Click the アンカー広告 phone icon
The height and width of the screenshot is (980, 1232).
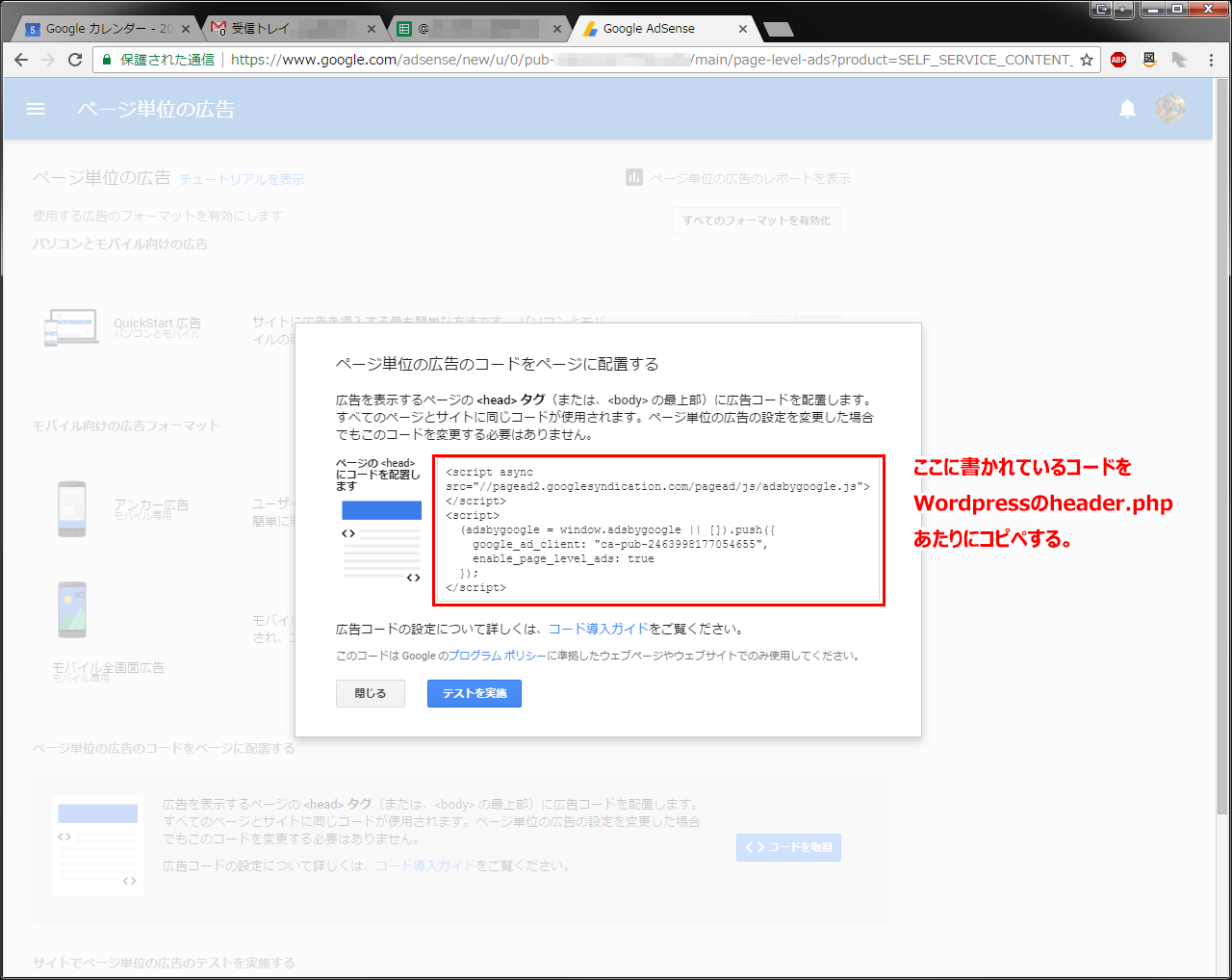pyautogui.click(x=72, y=509)
